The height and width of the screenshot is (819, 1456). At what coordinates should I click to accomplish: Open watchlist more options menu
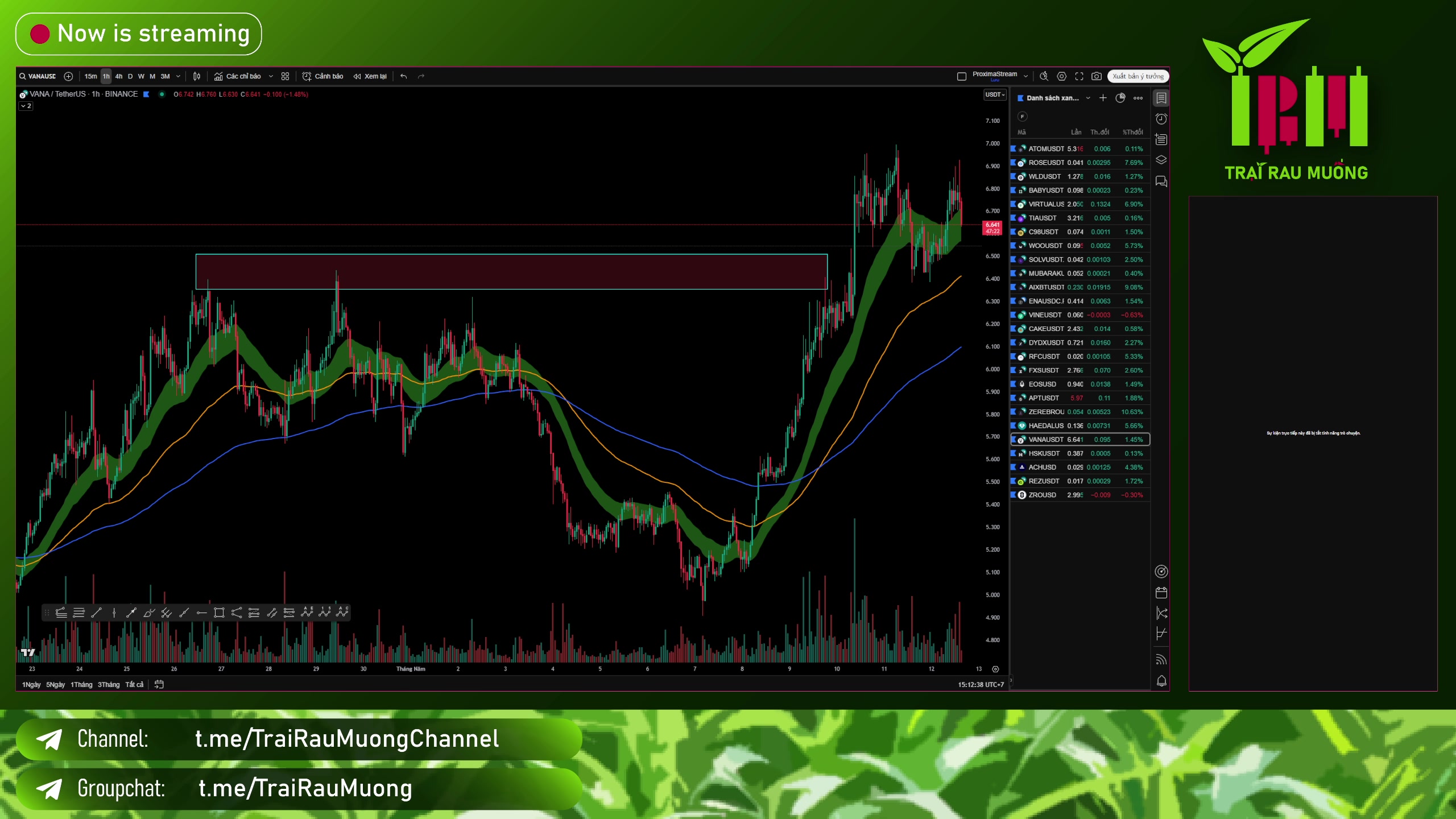(x=1138, y=98)
